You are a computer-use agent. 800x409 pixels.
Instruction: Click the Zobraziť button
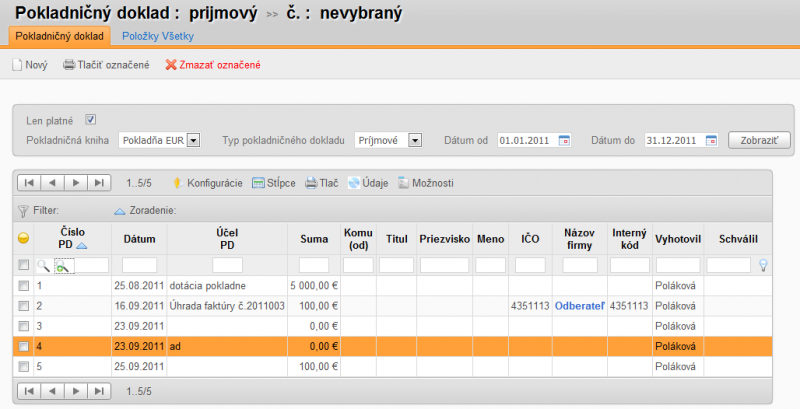pyautogui.click(x=759, y=140)
